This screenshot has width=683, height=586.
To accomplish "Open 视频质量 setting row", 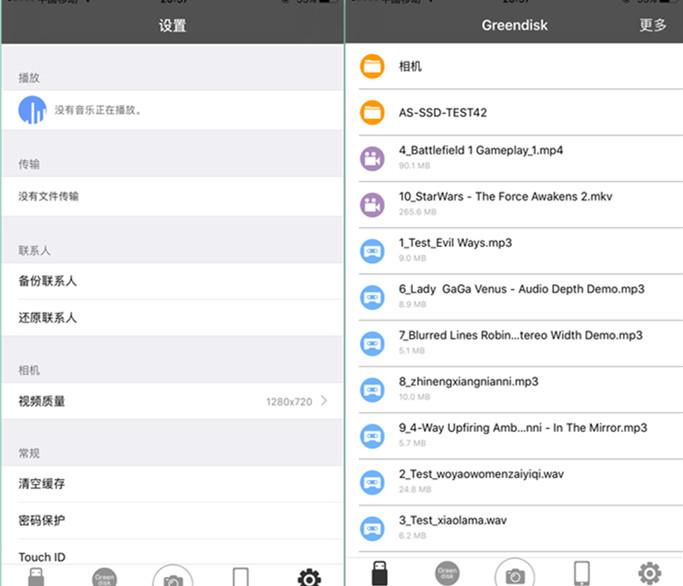I will tap(172, 401).
